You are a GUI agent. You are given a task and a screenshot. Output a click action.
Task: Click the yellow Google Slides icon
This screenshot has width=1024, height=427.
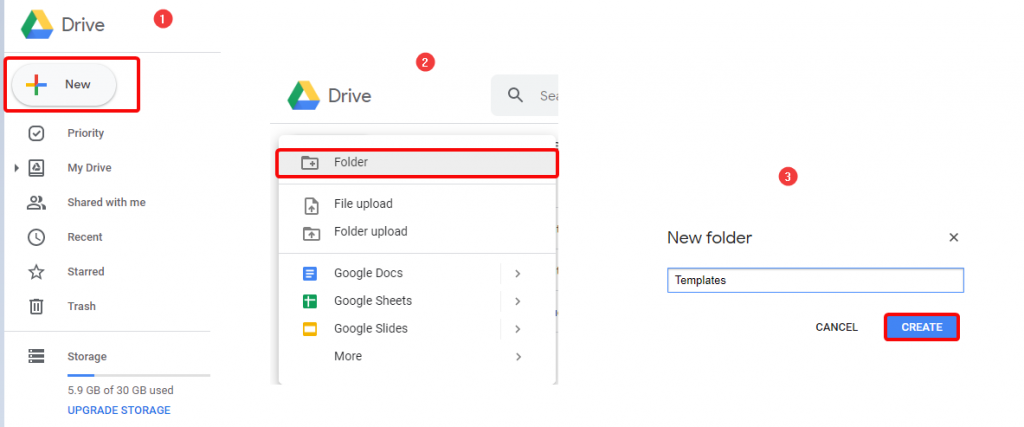(x=310, y=329)
